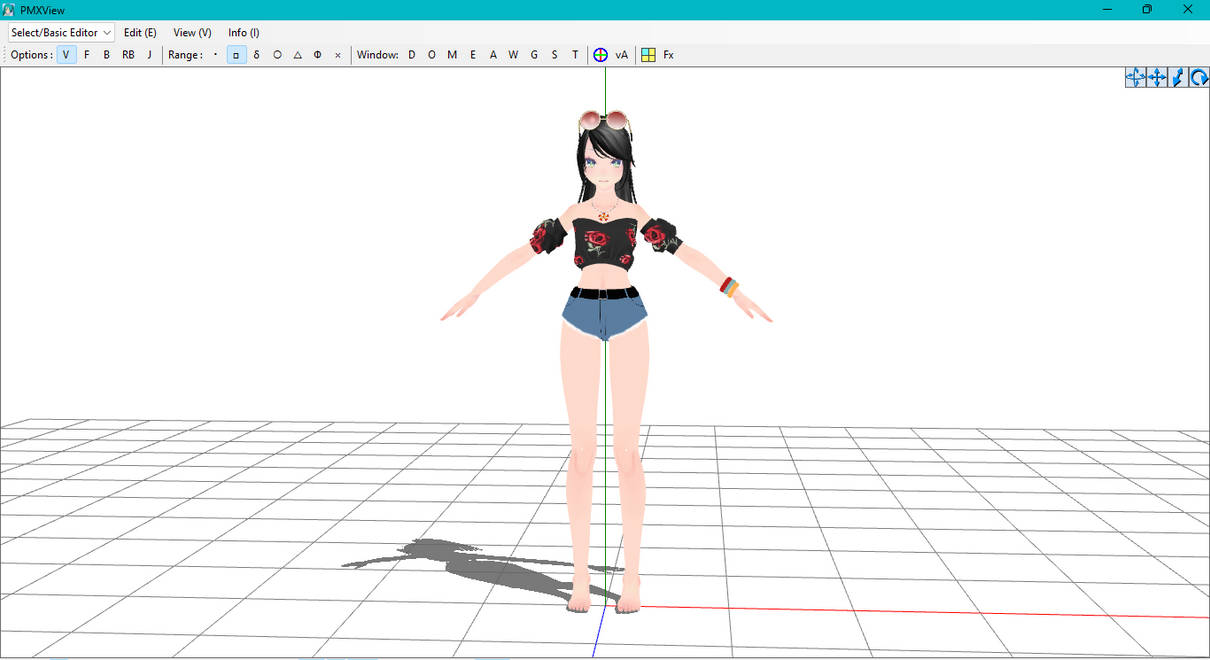Click the rotate view circular arrow icon
The image size is (1210, 660).
point(1199,77)
